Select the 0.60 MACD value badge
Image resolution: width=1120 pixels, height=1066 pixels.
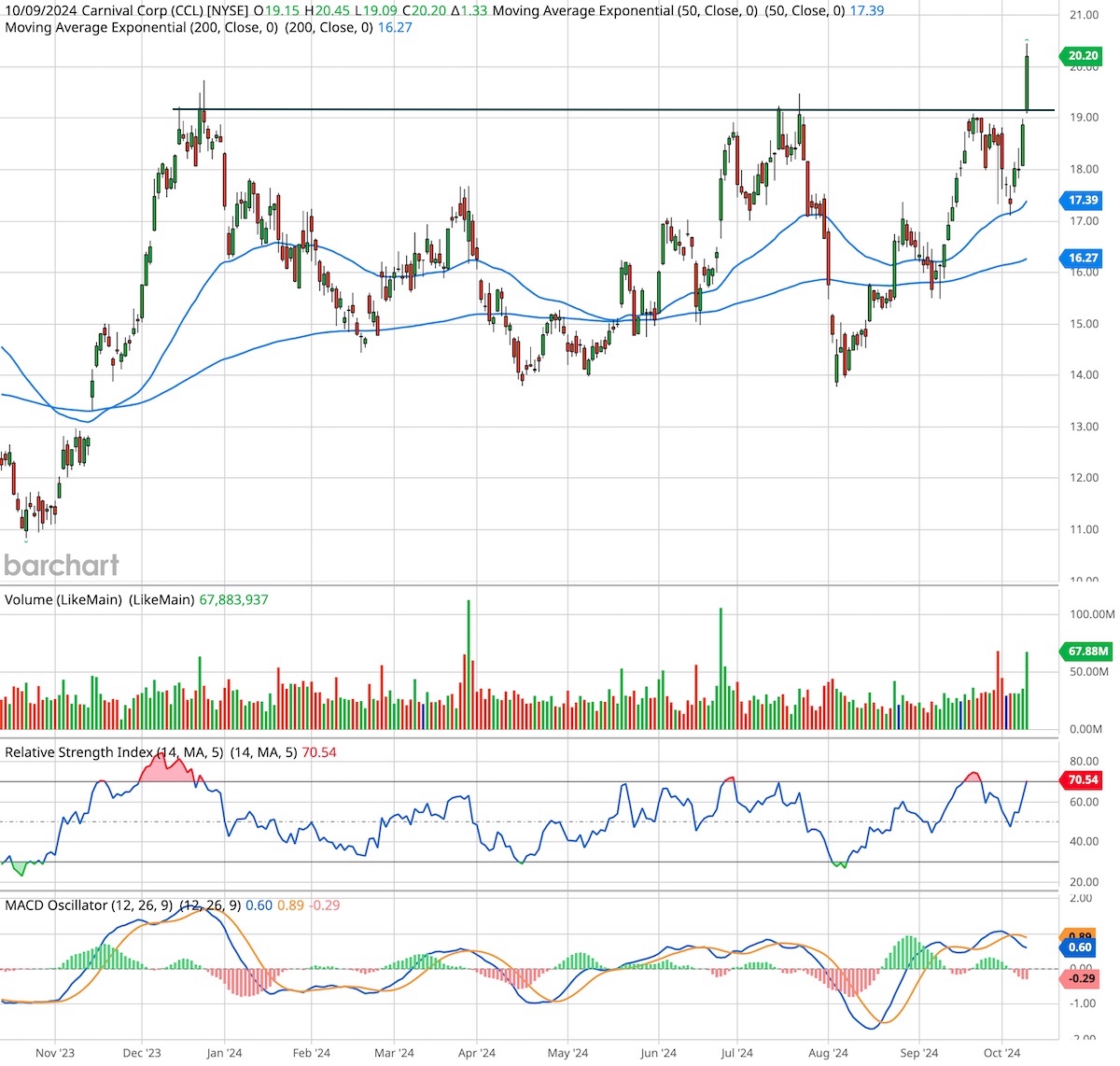1081,947
